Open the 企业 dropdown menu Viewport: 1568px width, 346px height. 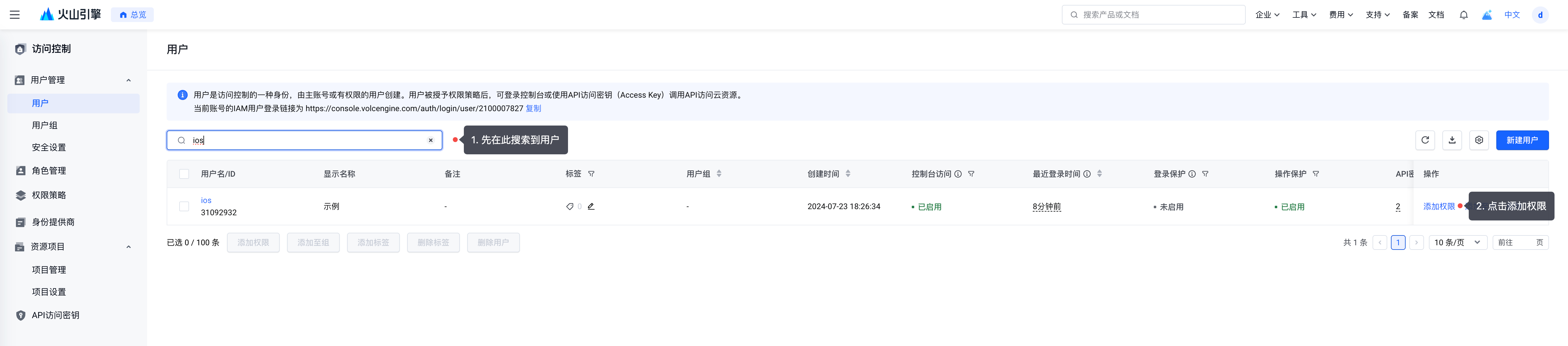click(x=1267, y=15)
